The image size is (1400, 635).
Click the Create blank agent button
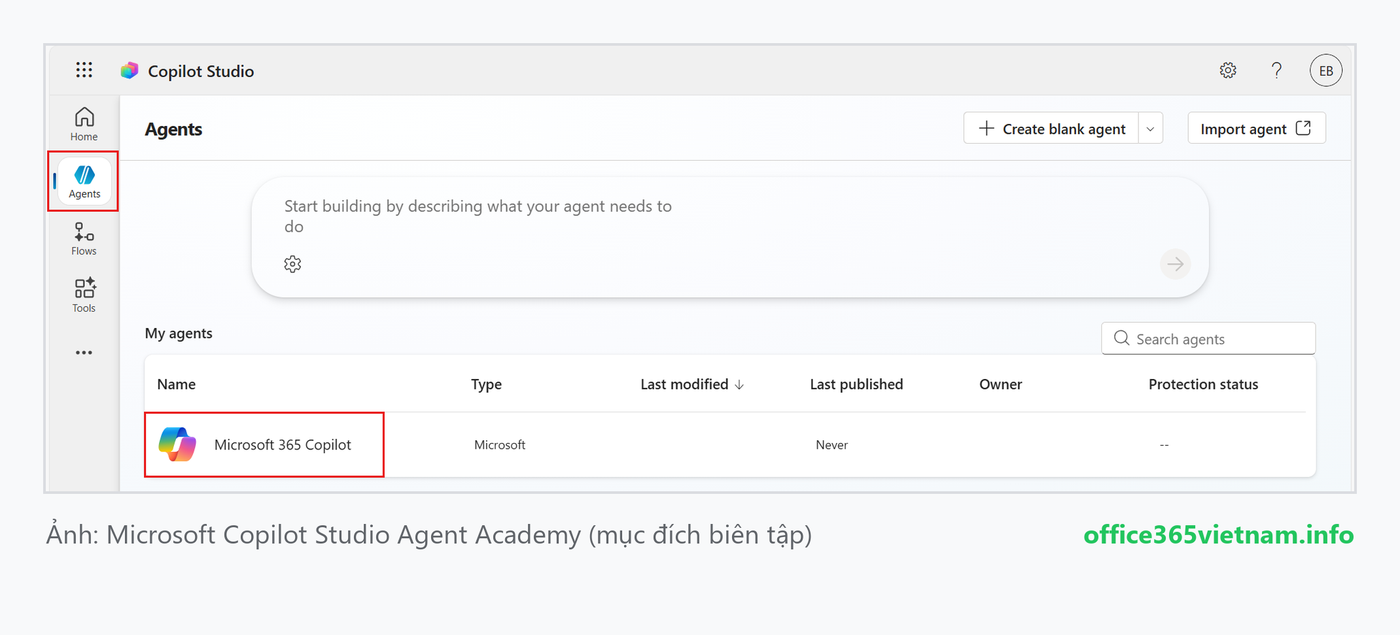tap(1051, 128)
